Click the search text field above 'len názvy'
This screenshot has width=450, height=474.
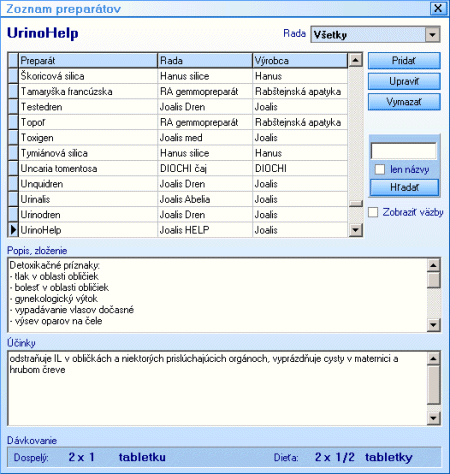pos(404,151)
